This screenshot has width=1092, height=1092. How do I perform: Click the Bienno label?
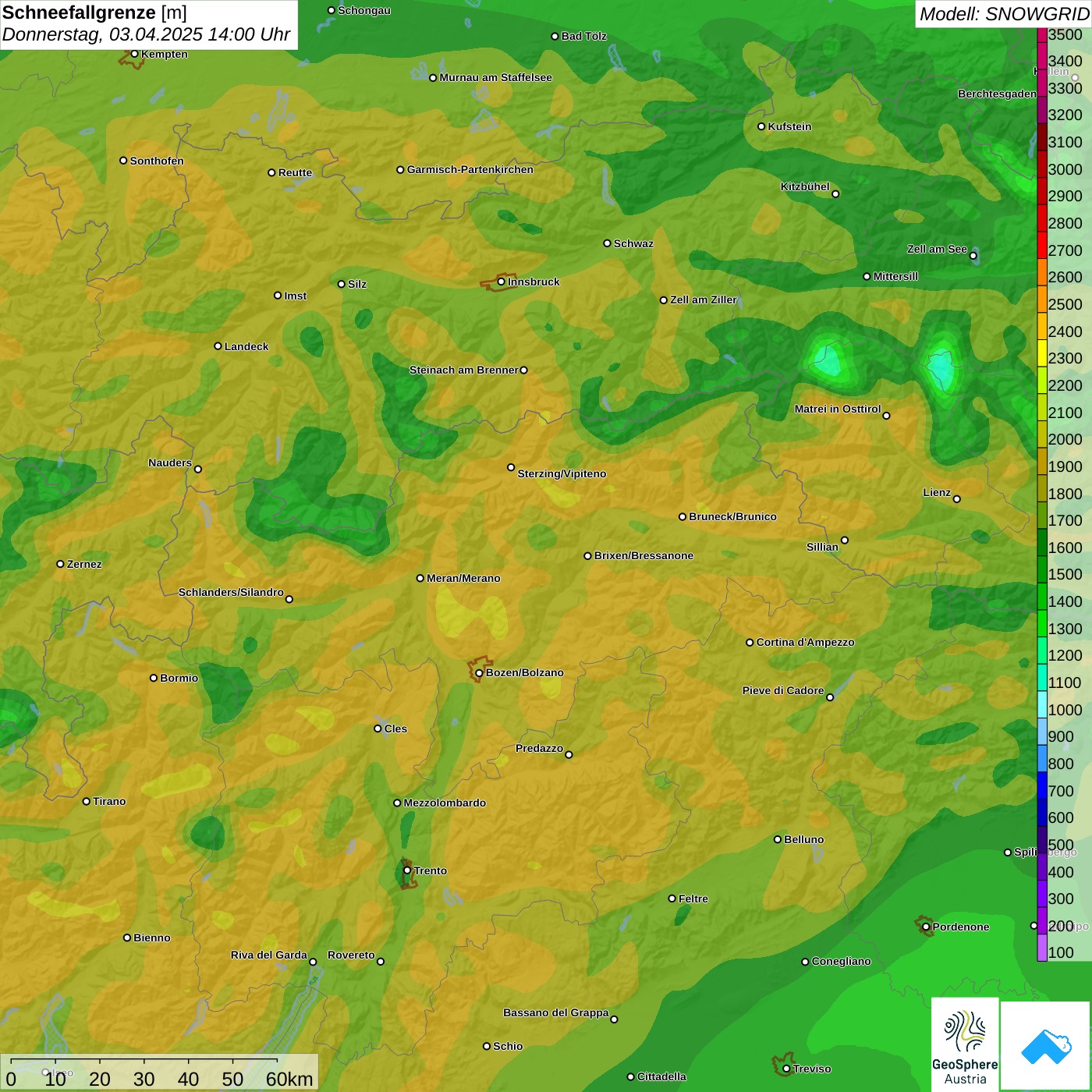click(151, 938)
